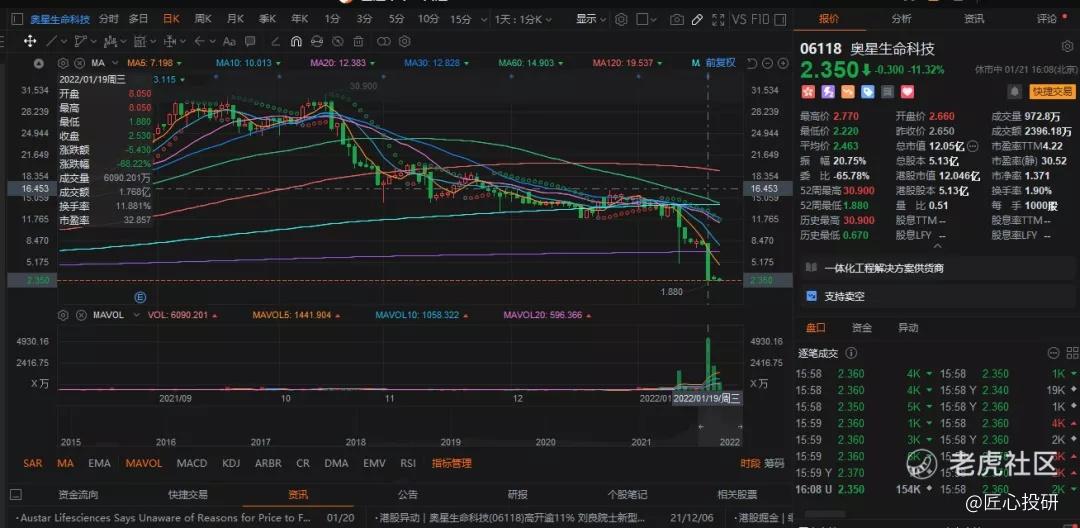Viewport: 1080px width, 528px height.
Task: Open chart settings gear in top toolbar
Action: pyautogui.click(x=621, y=19)
